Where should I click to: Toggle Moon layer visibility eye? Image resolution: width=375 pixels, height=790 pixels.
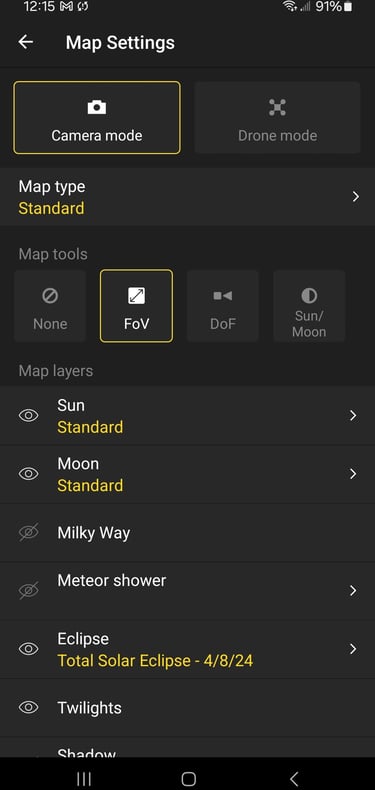click(x=29, y=474)
